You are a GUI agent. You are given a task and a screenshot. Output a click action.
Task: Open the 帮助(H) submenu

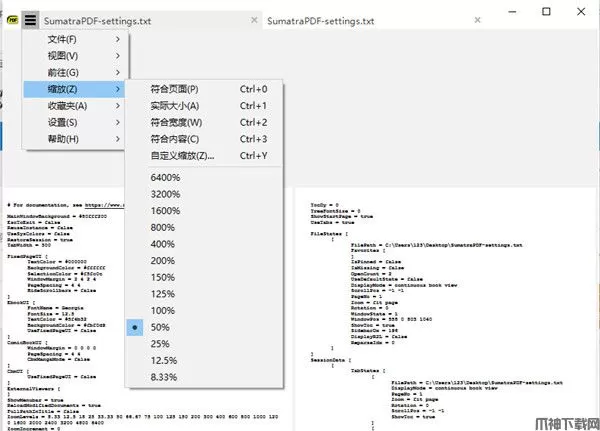74,139
